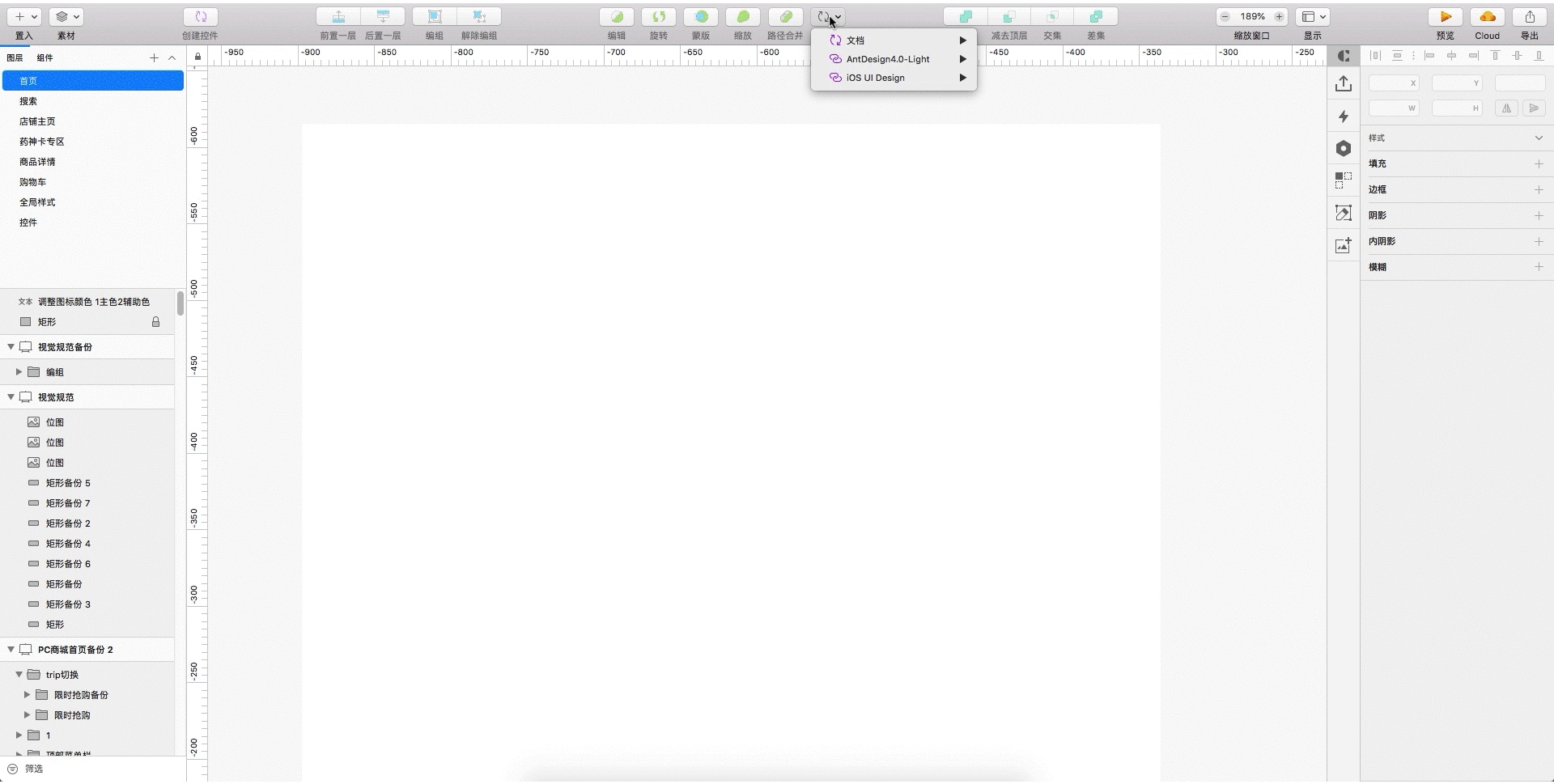This screenshot has width=1554, height=784.
Task: Add a 填充 fill with plus
Action: coord(1539,164)
